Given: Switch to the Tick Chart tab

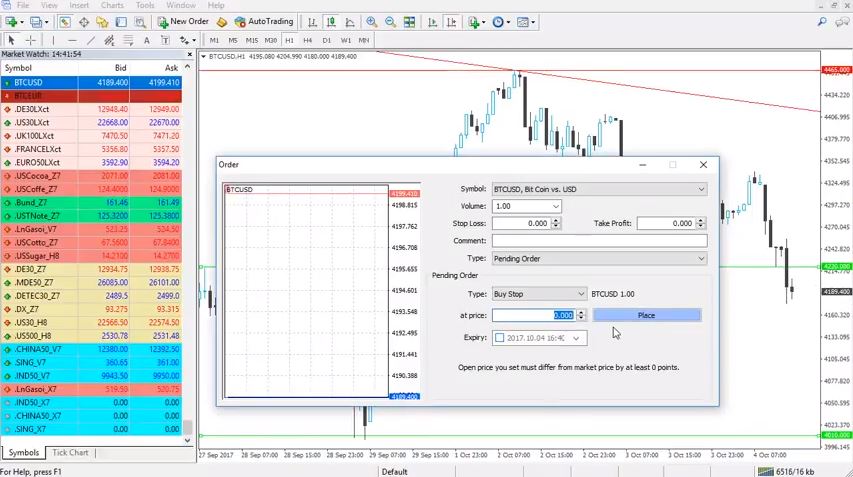Looking at the screenshot, I should (70, 453).
